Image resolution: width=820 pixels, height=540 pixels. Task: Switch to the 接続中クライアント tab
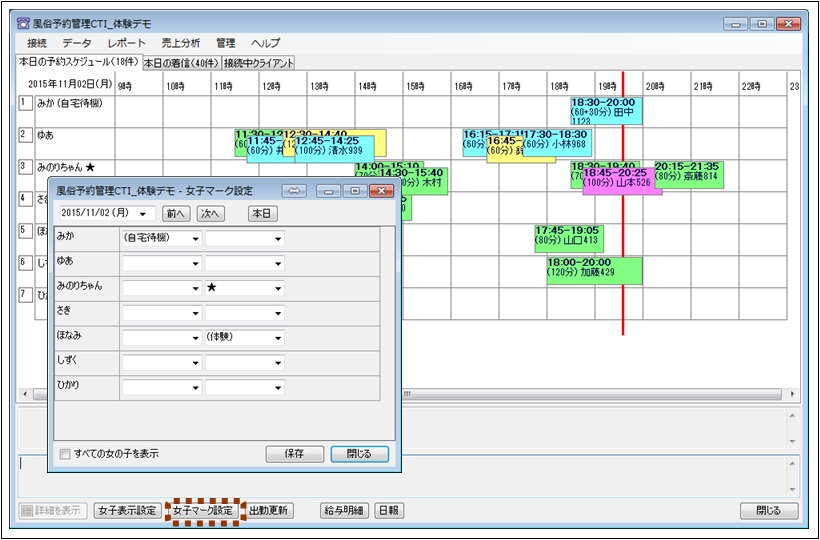tap(259, 63)
